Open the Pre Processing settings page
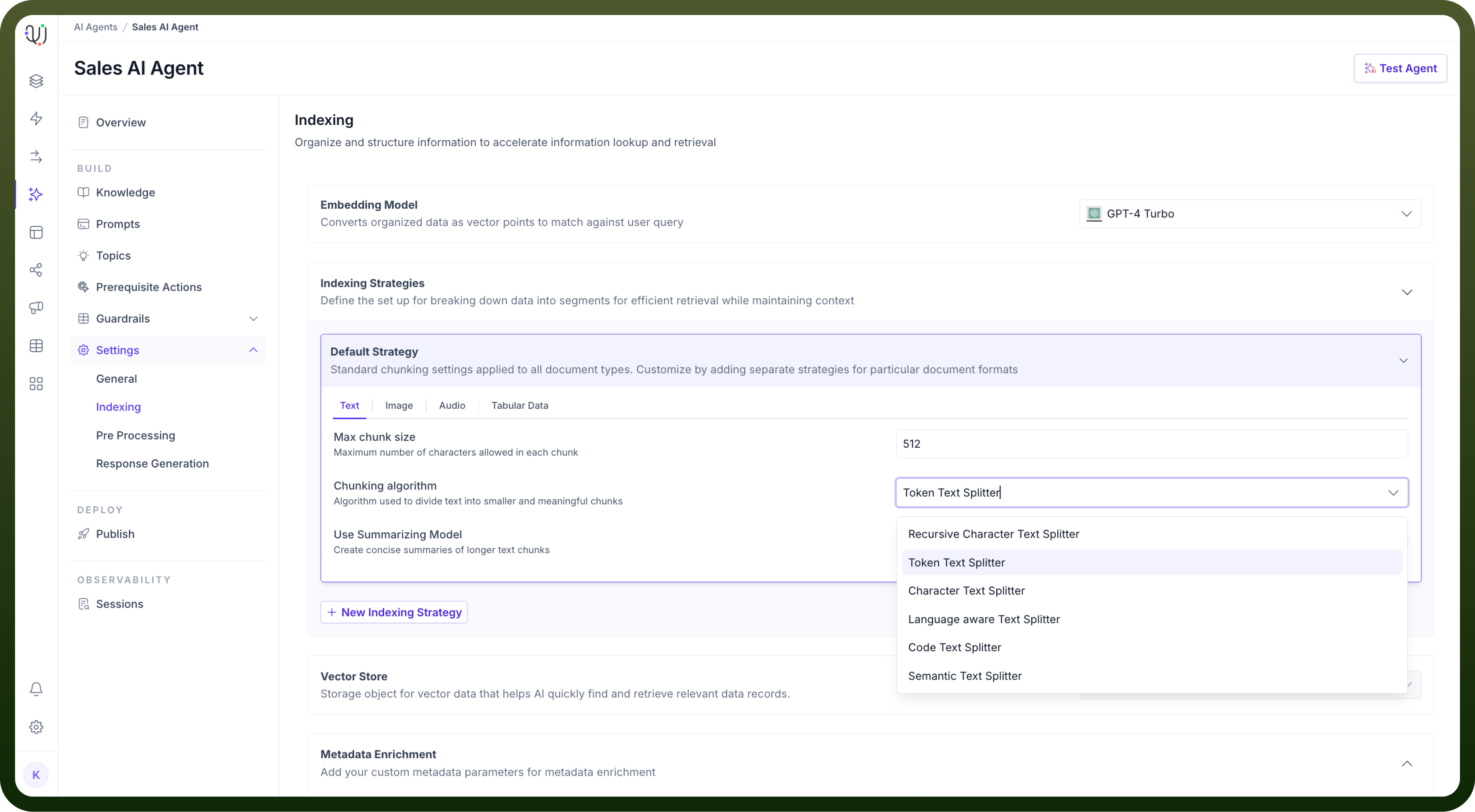 point(136,435)
